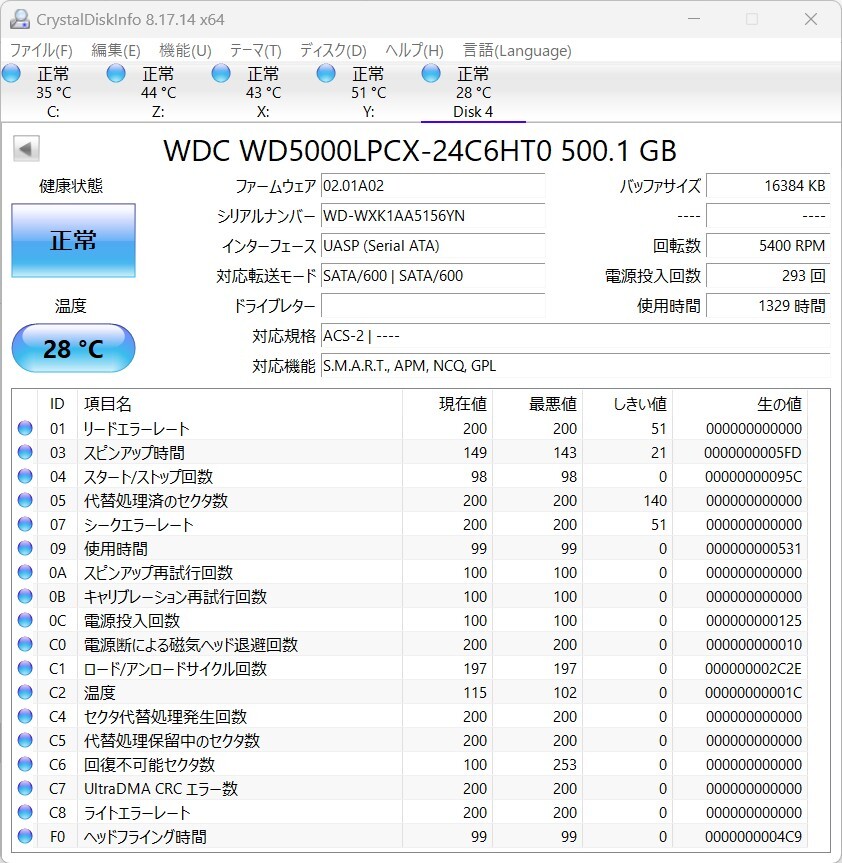Viewport: 842px width, 863px height.
Task: Click the ファームウェア field 02.01A02
Action: pyautogui.click(x=433, y=185)
